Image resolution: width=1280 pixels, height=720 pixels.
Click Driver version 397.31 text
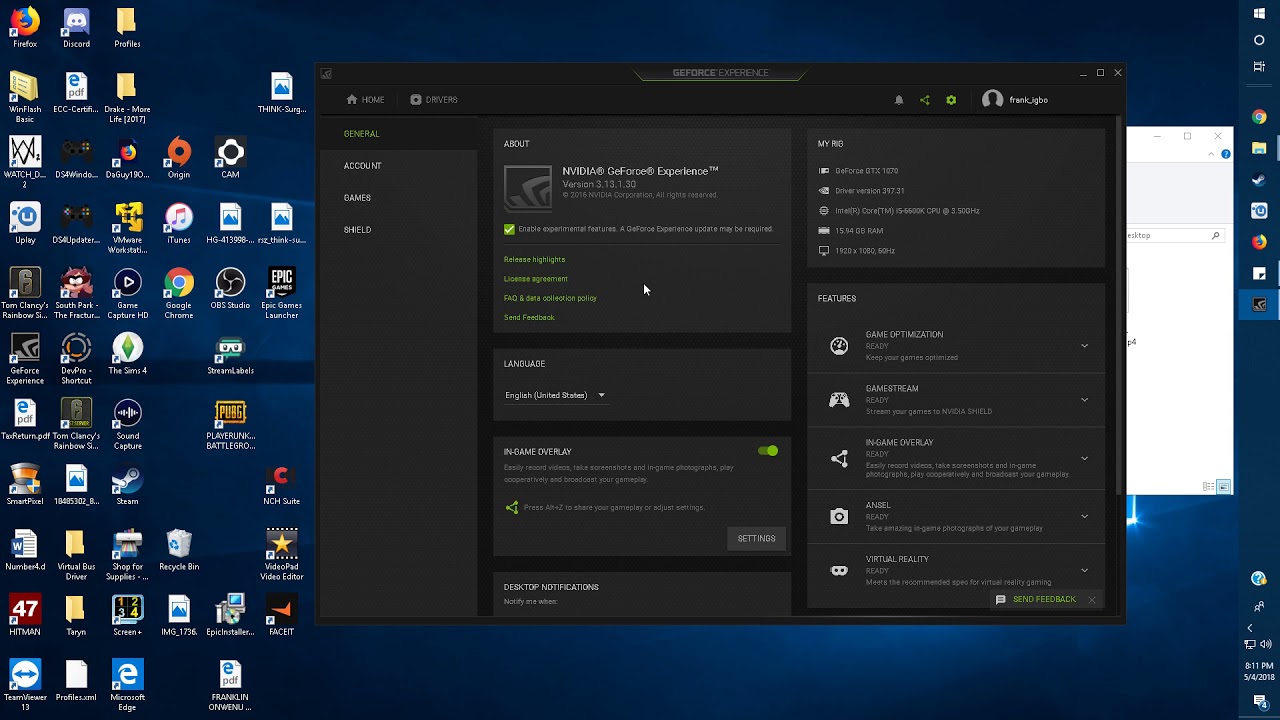869,191
